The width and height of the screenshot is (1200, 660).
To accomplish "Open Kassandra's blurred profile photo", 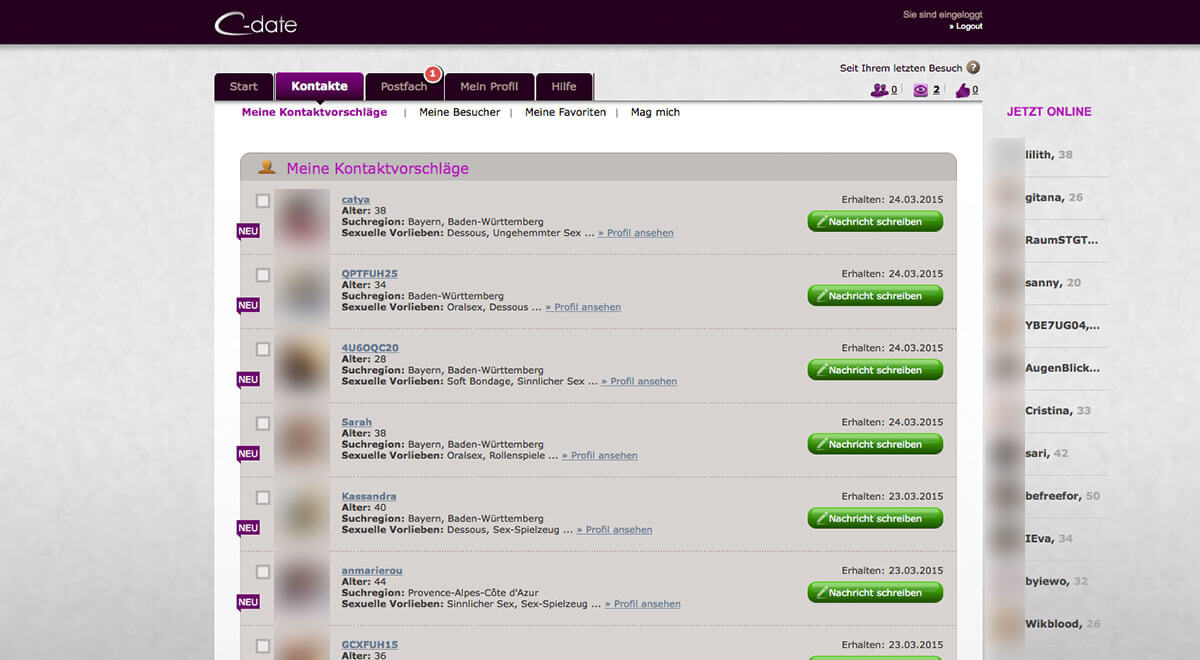I will (x=303, y=514).
